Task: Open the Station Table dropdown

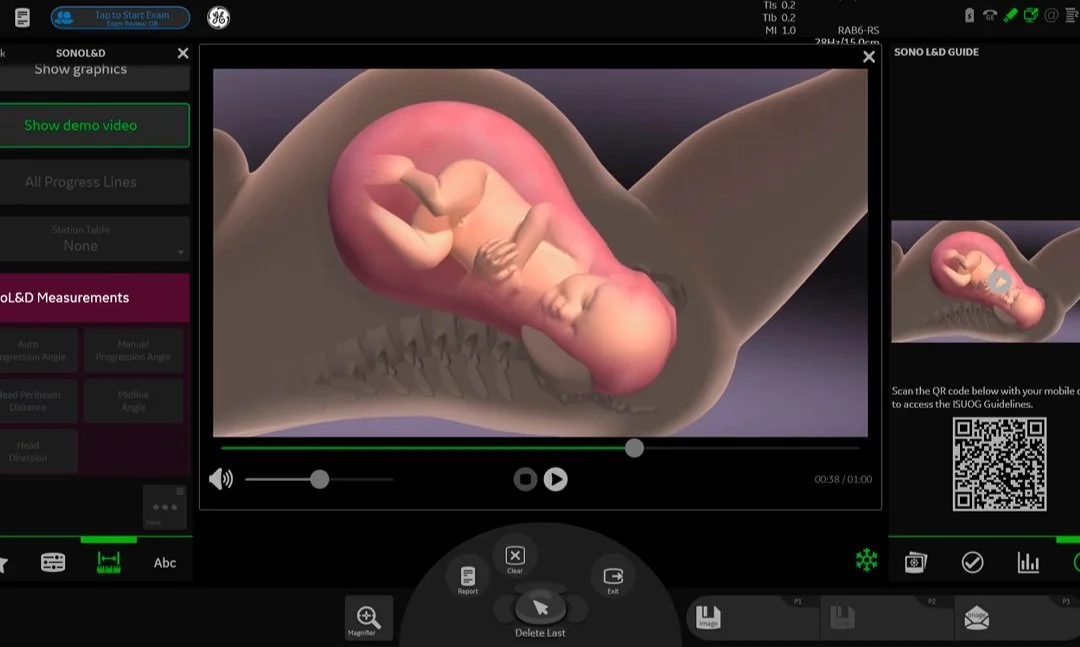Action: (x=94, y=238)
